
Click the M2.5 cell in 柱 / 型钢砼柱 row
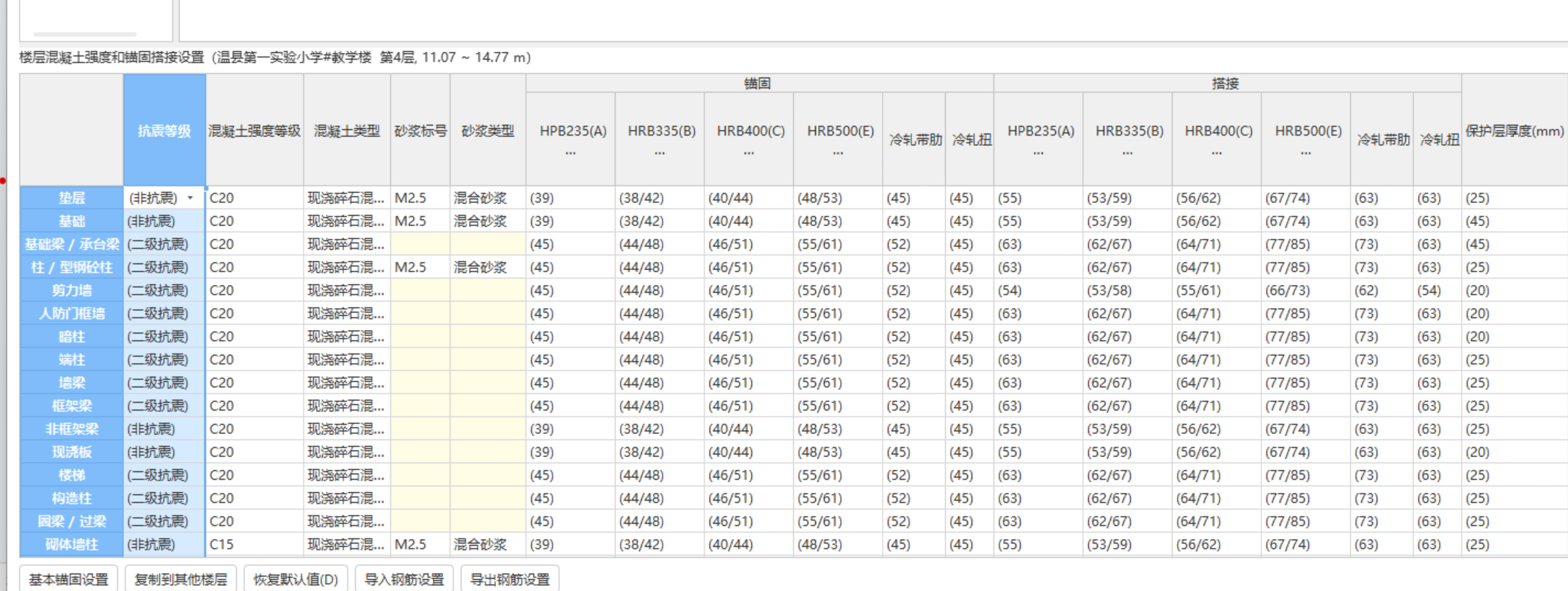pos(420,267)
